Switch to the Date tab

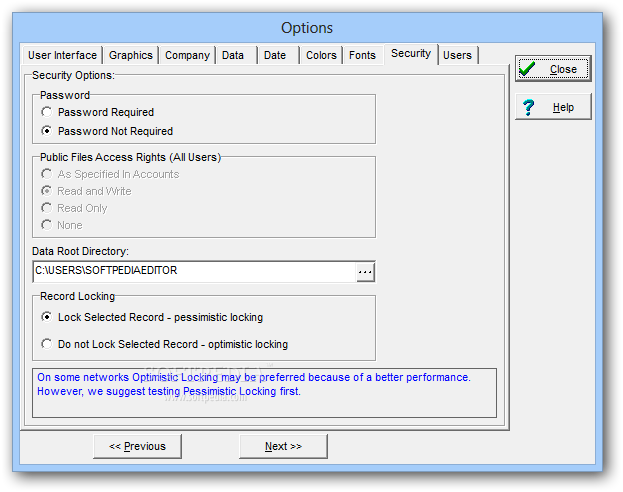pyautogui.click(x=278, y=55)
